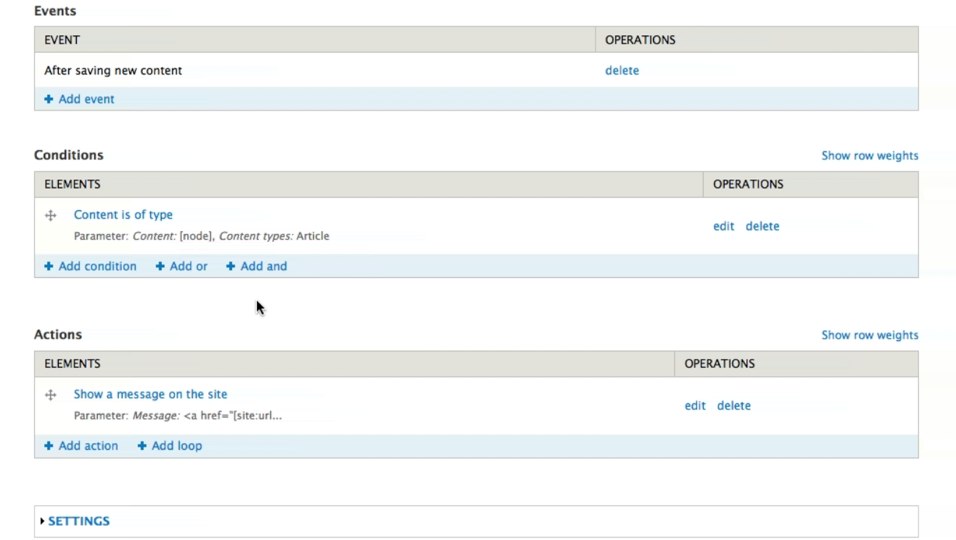Screen dimensions: 956x540
Task: Open the Content is of type condition link
Action: click(x=123, y=215)
